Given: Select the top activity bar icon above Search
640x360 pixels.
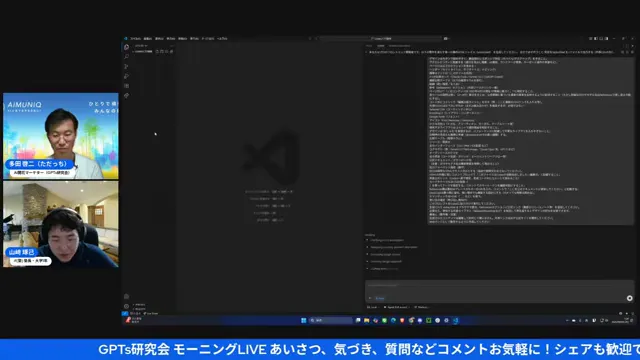Looking at the screenshot, I should 127,47.
